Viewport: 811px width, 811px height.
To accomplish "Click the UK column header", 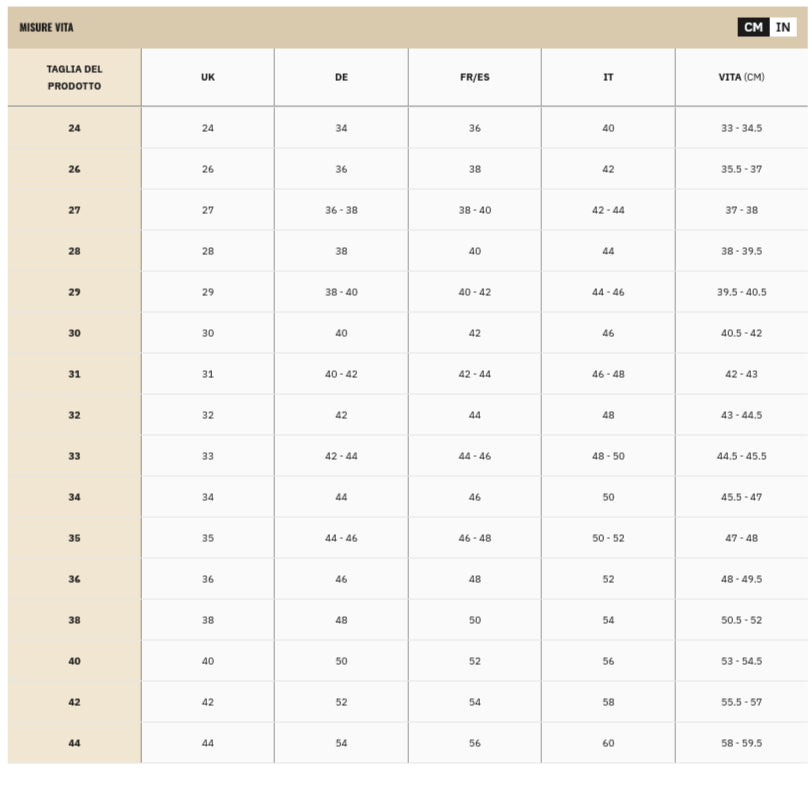I will (x=208, y=77).
